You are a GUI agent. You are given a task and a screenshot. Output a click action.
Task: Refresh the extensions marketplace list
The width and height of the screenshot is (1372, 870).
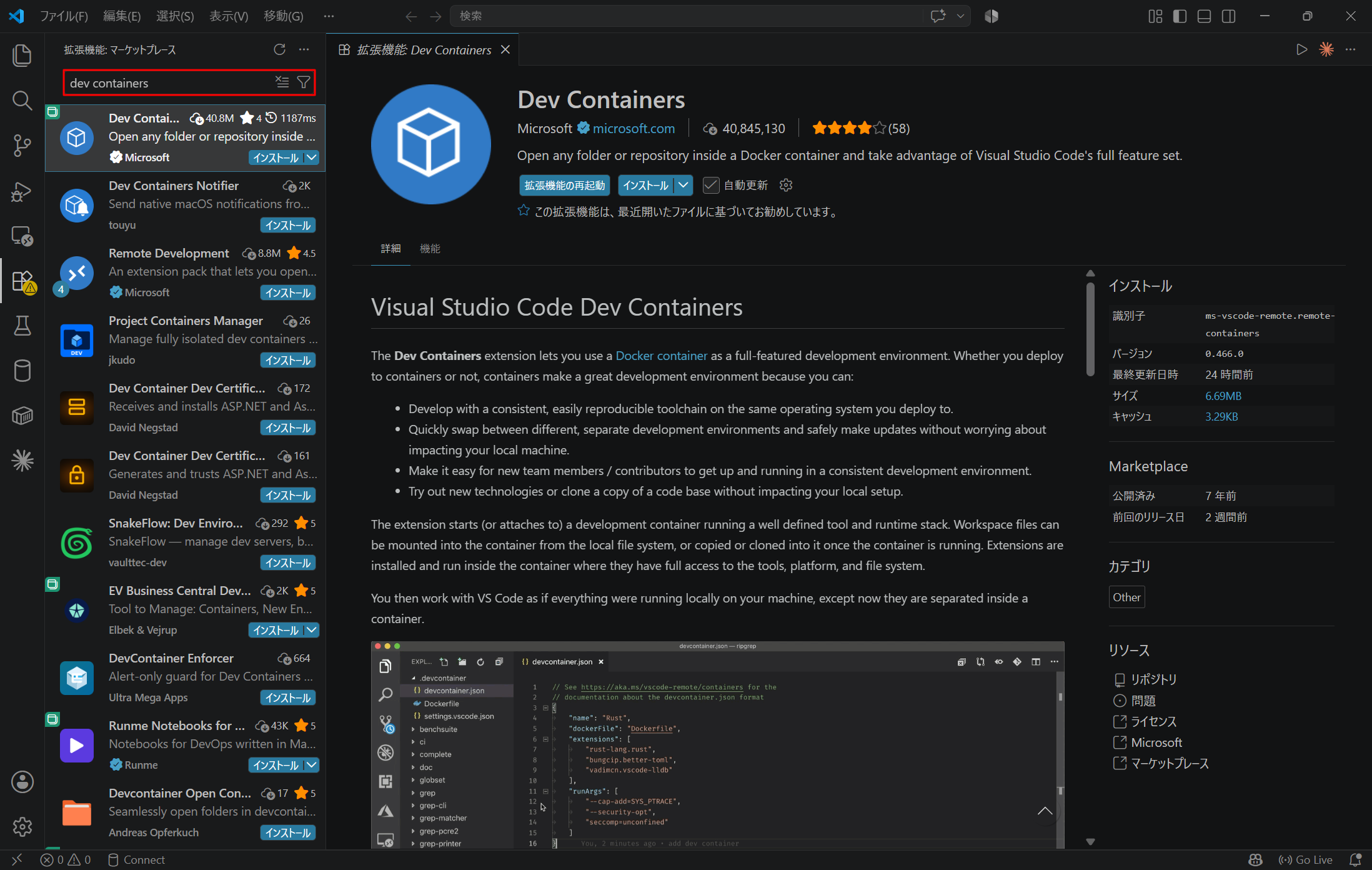point(279,49)
